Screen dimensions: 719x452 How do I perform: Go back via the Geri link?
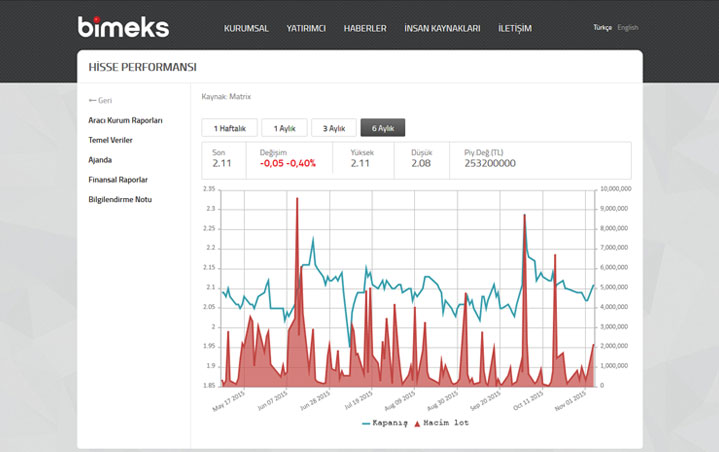coord(100,100)
